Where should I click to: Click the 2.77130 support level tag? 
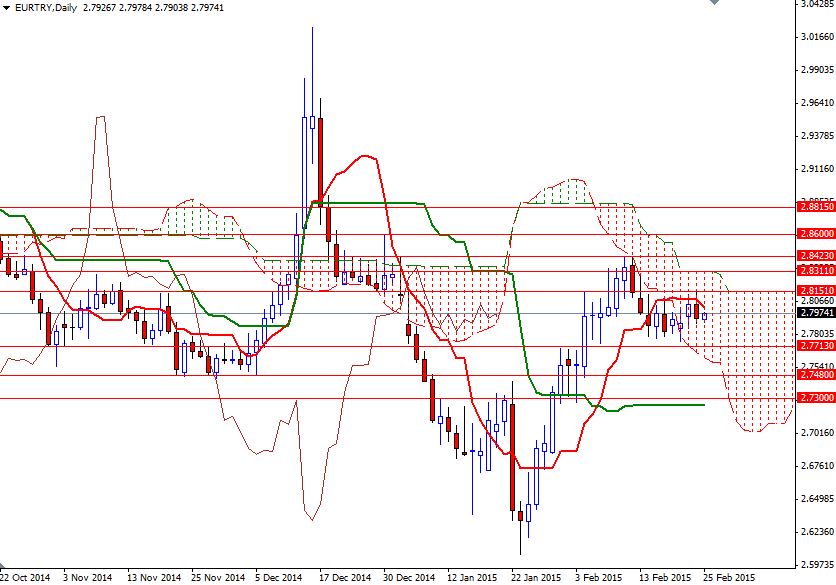coord(813,344)
